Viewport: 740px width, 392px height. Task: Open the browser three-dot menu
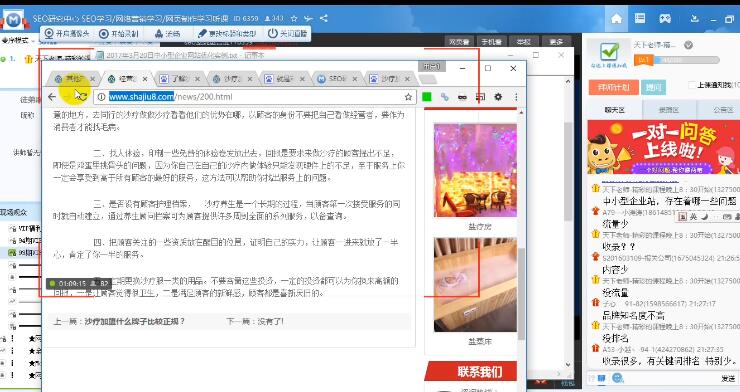point(516,97)
